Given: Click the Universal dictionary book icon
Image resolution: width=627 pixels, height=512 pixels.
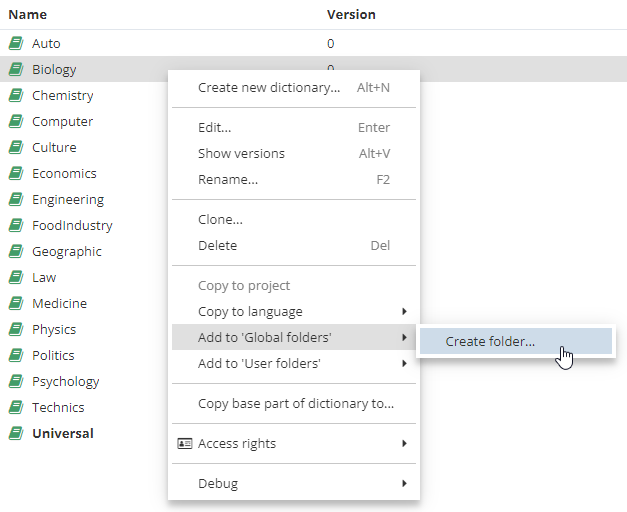Looking at the screenshot, I should point(16,434).
